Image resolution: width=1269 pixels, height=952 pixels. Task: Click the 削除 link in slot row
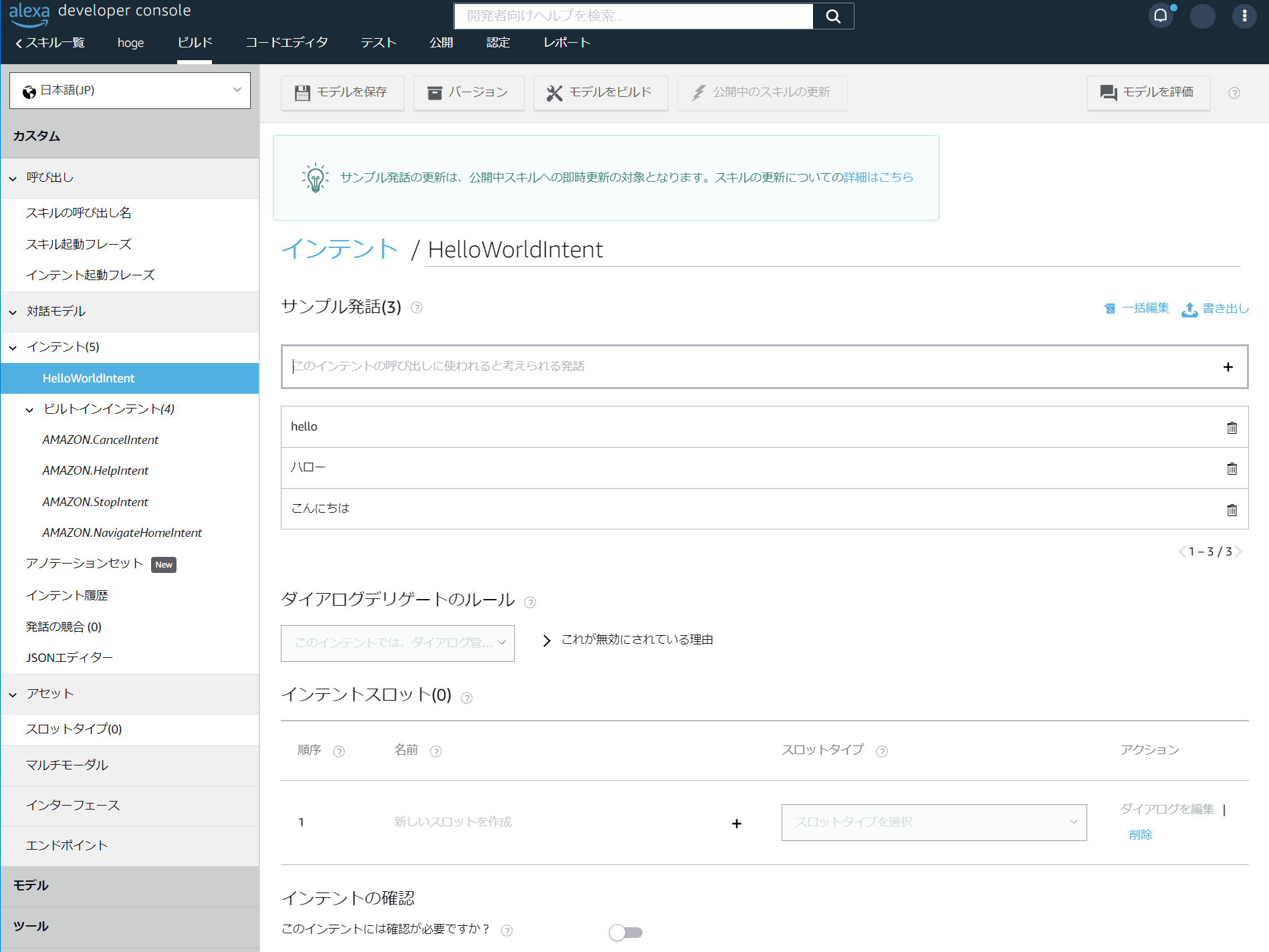1141,835
